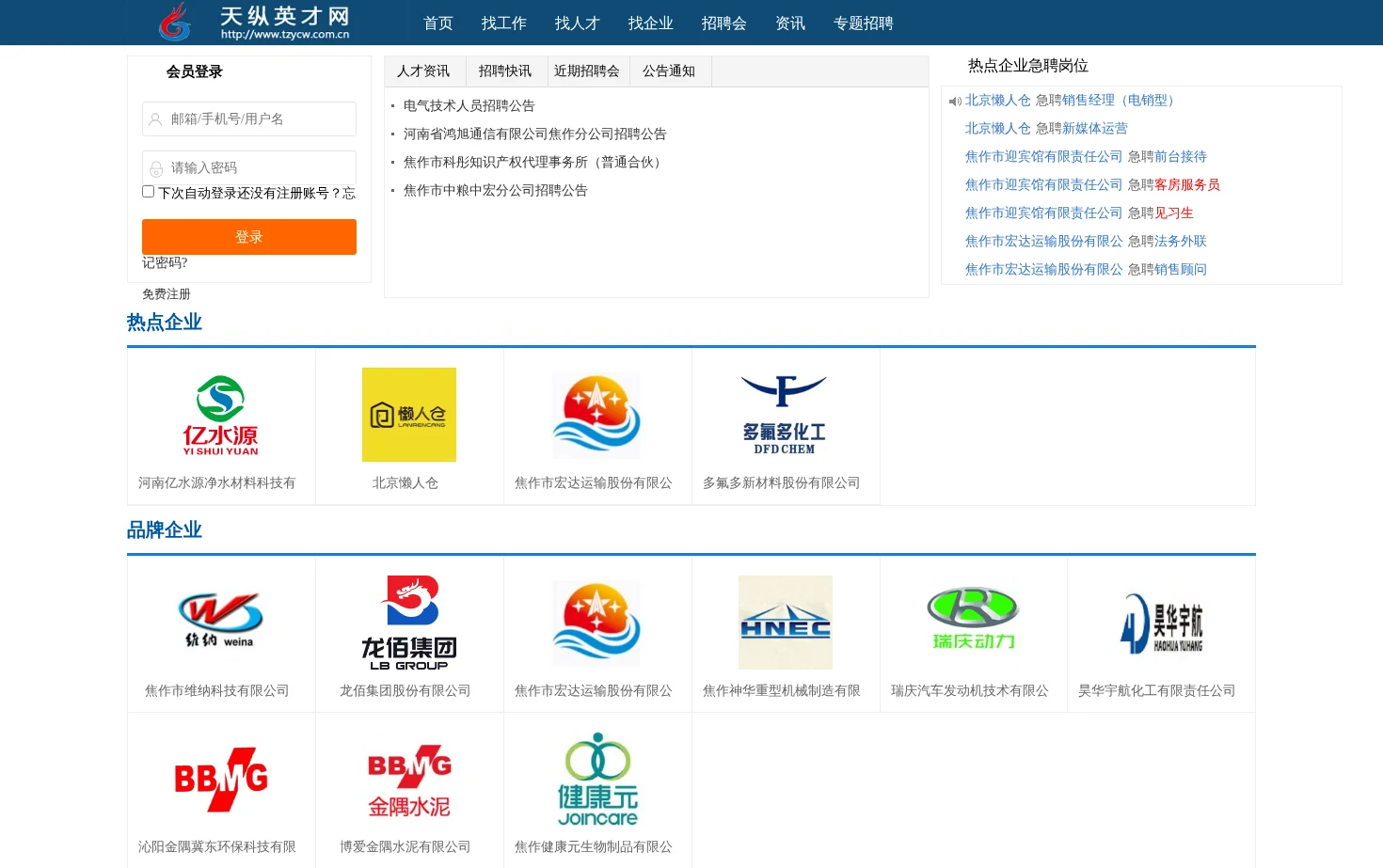Click the user icon in the username field

(x=155, y=119)
